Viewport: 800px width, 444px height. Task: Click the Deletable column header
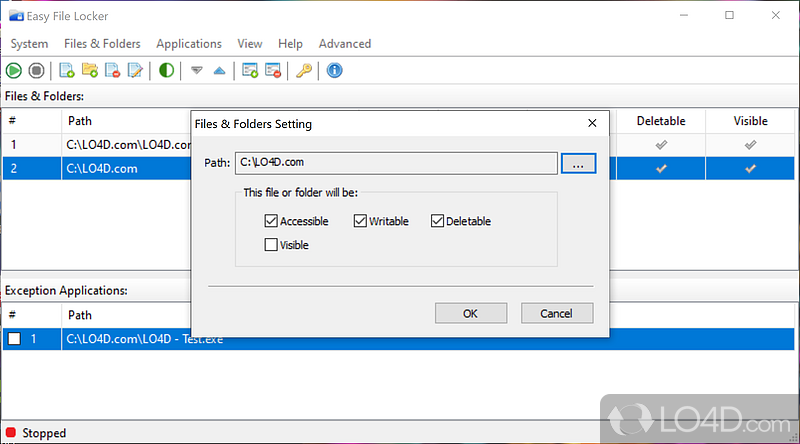click(x=661, y=121)
